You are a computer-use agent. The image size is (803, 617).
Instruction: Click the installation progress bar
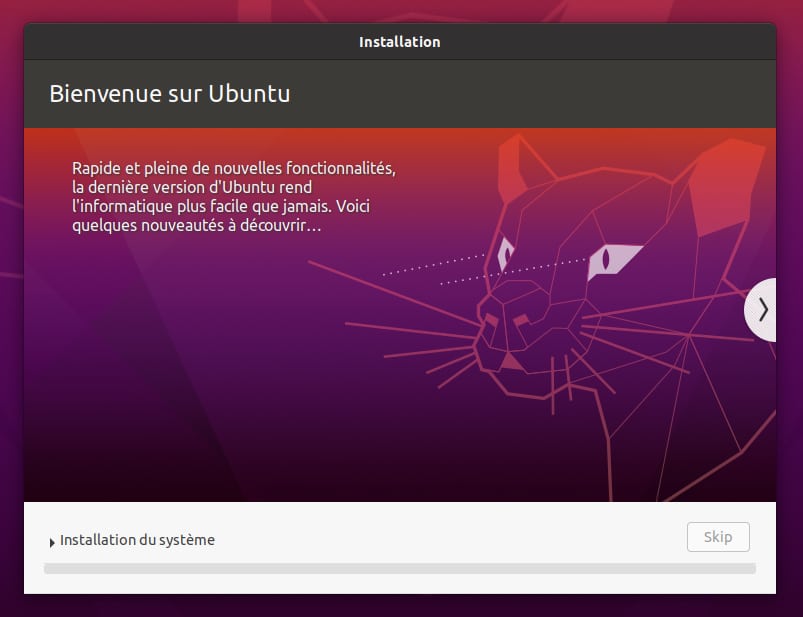click(x=400, y=569)
